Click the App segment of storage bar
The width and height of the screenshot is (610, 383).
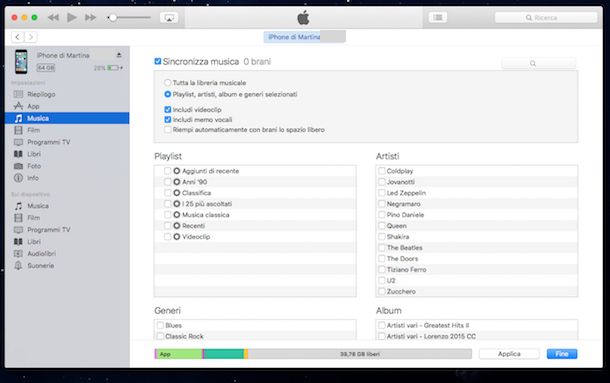click(x=179, y=354)
